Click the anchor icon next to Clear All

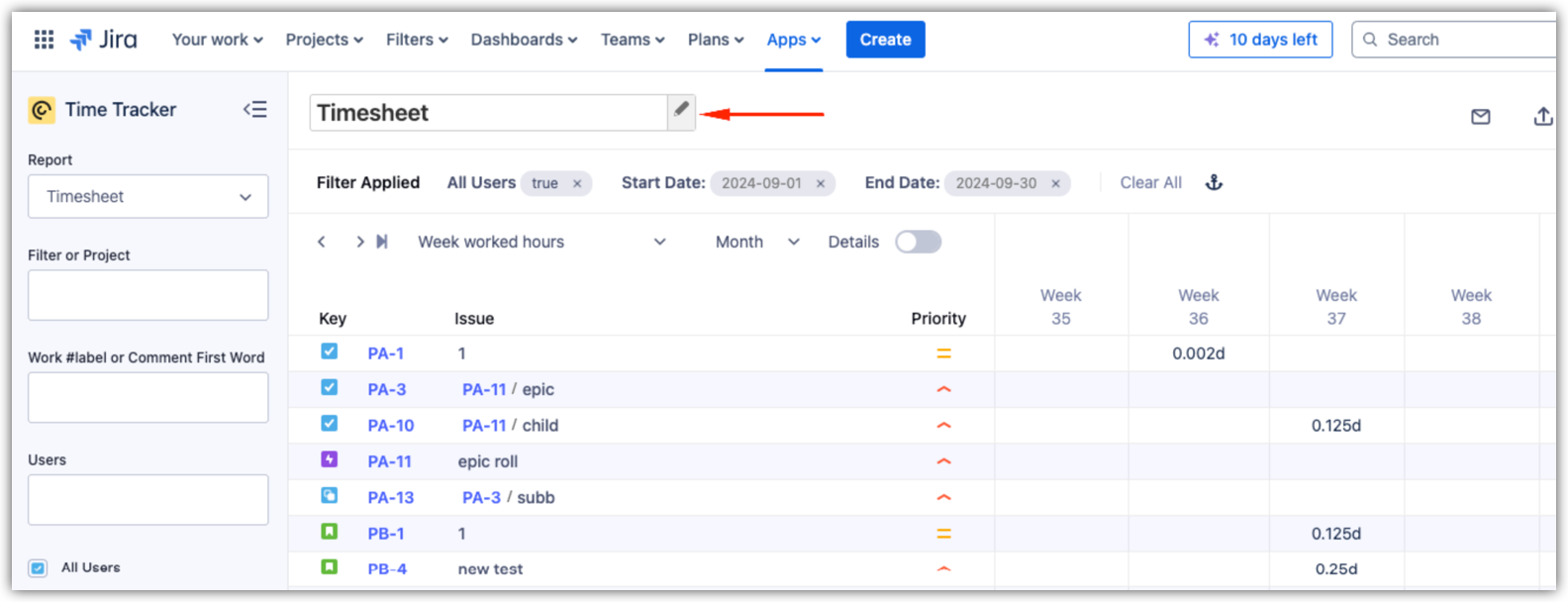click(x=1214, y=183)
